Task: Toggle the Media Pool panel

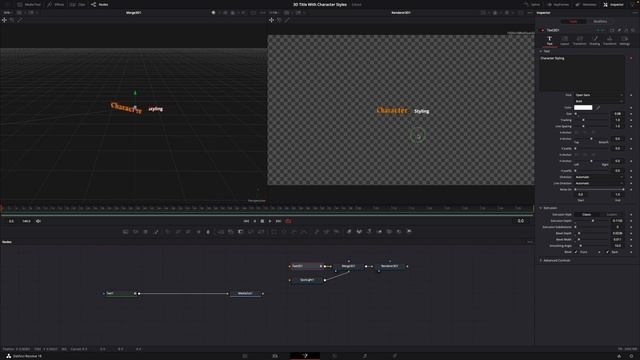Action: click(x=29, y=4)
